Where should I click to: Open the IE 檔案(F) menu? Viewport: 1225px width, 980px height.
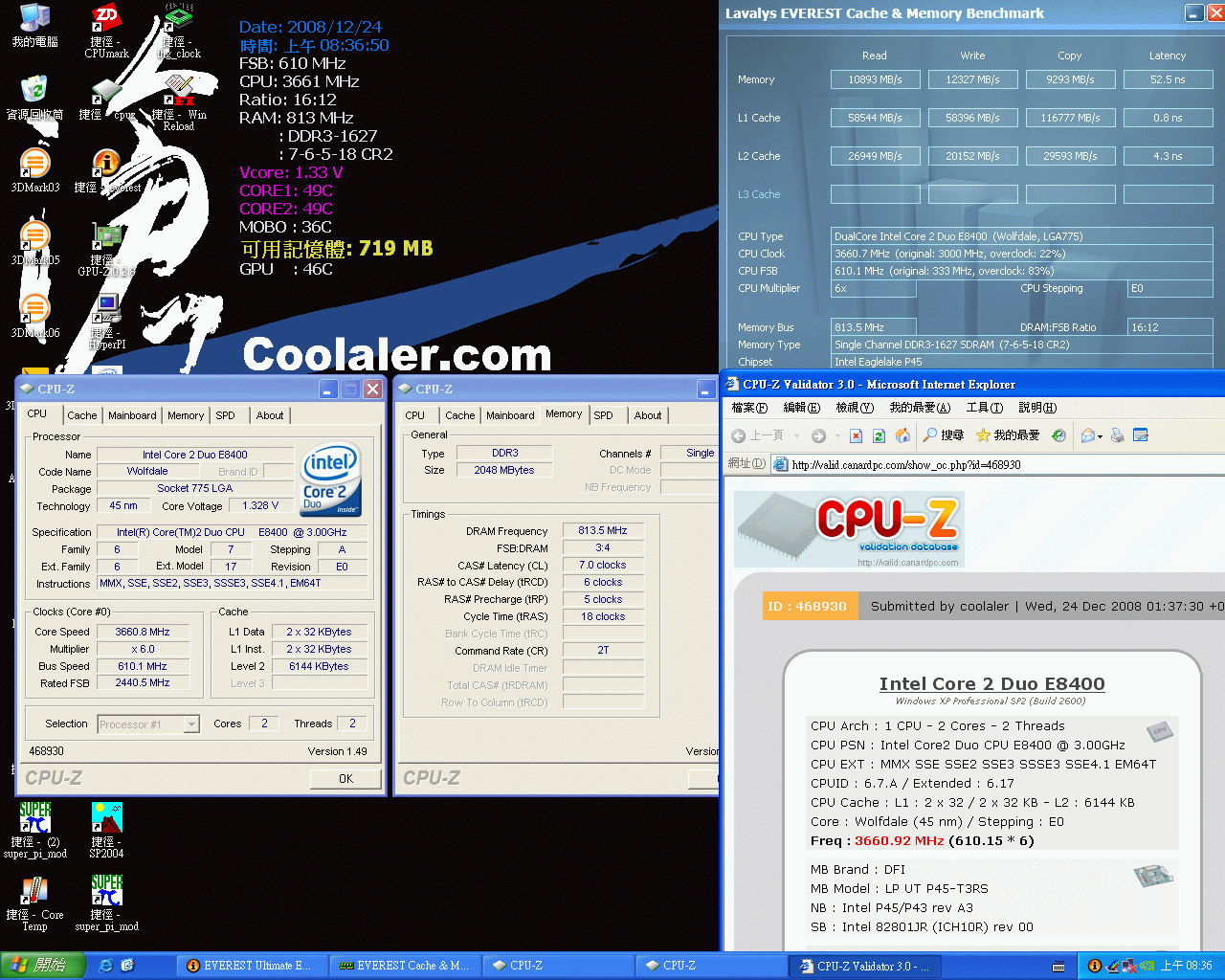(749, 408)
